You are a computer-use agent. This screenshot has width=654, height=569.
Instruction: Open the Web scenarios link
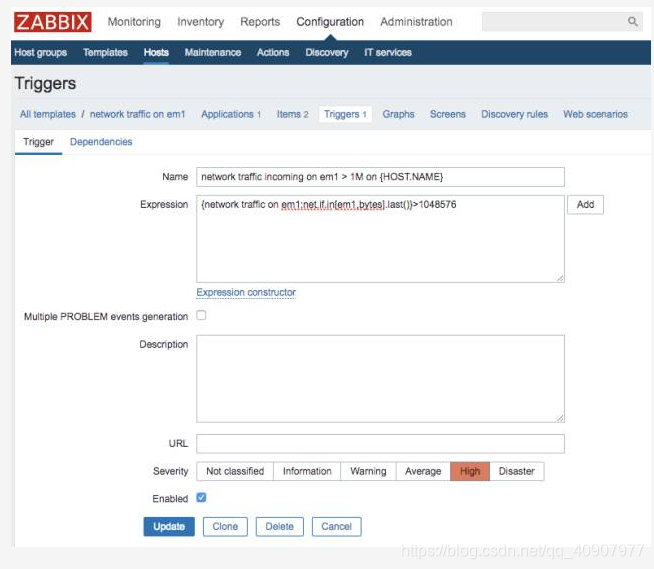point(595,114)
